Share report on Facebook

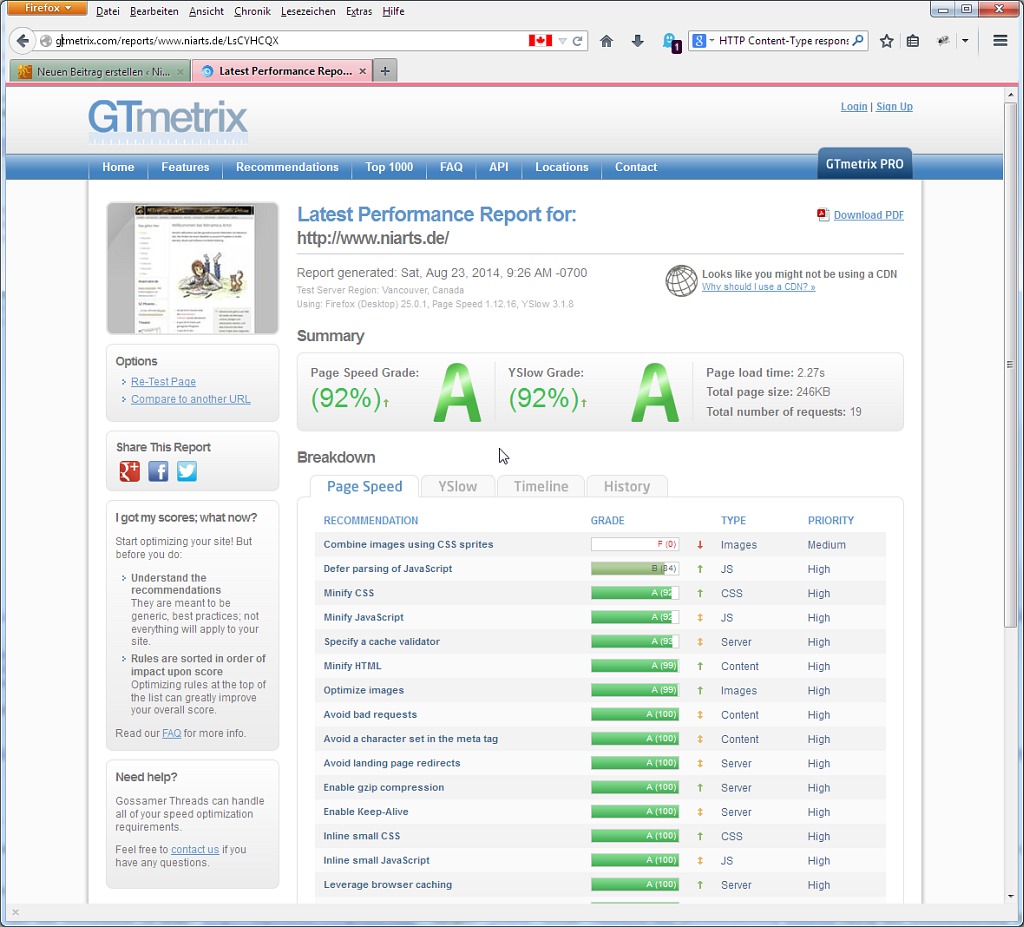(158, 471)
